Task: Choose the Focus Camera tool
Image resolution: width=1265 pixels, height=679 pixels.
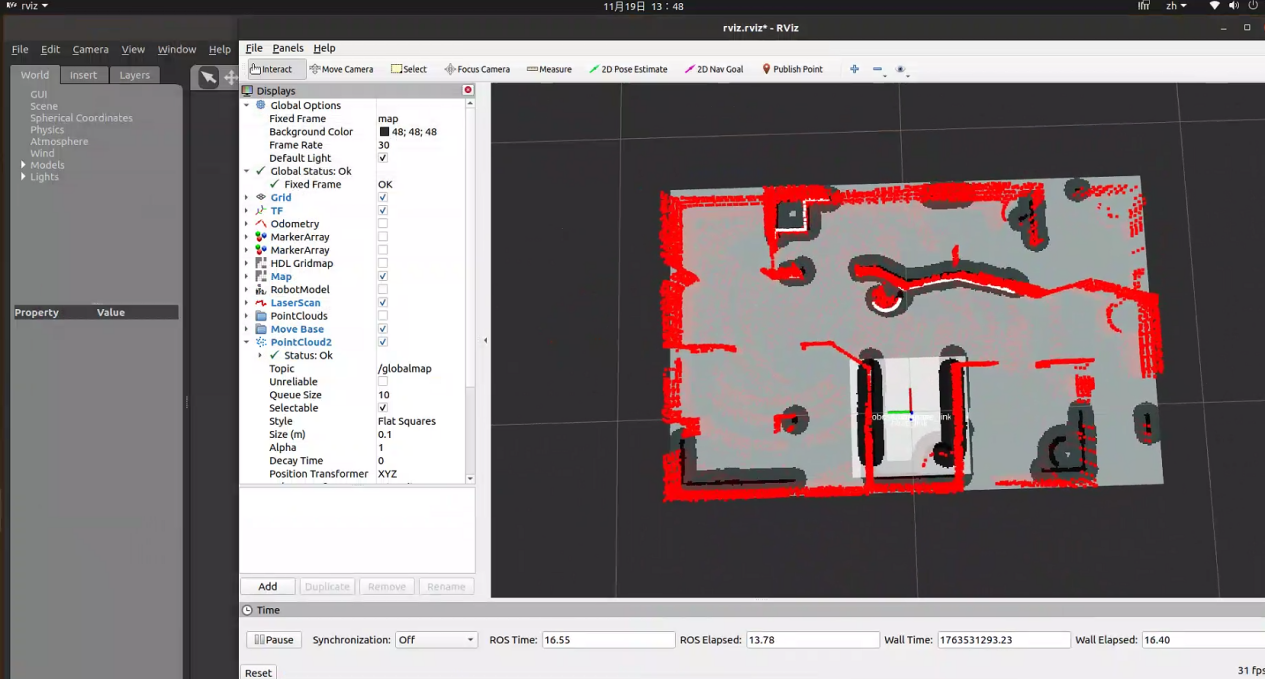Action: click(x=477, y=69)
